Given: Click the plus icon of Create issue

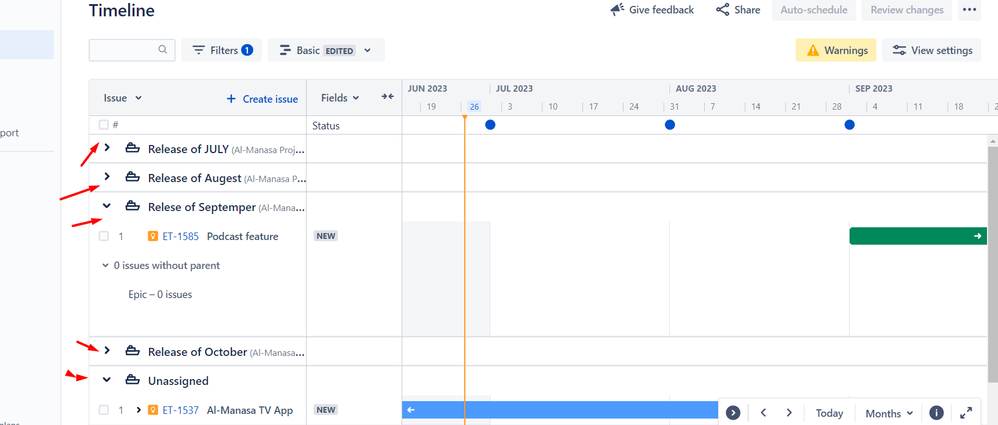Looking at the screenshot, I should (x=231, y=99).
